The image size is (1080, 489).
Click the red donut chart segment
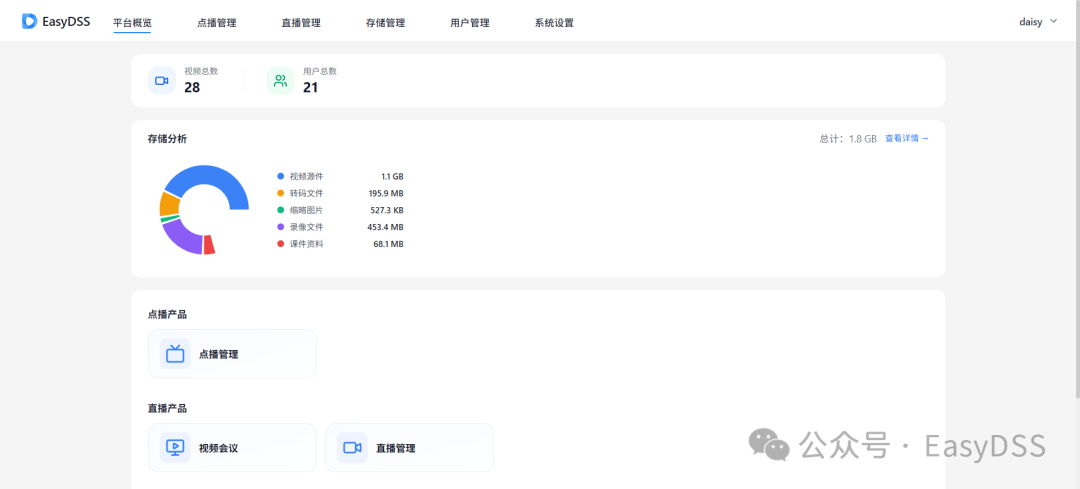tap(209, 244)
